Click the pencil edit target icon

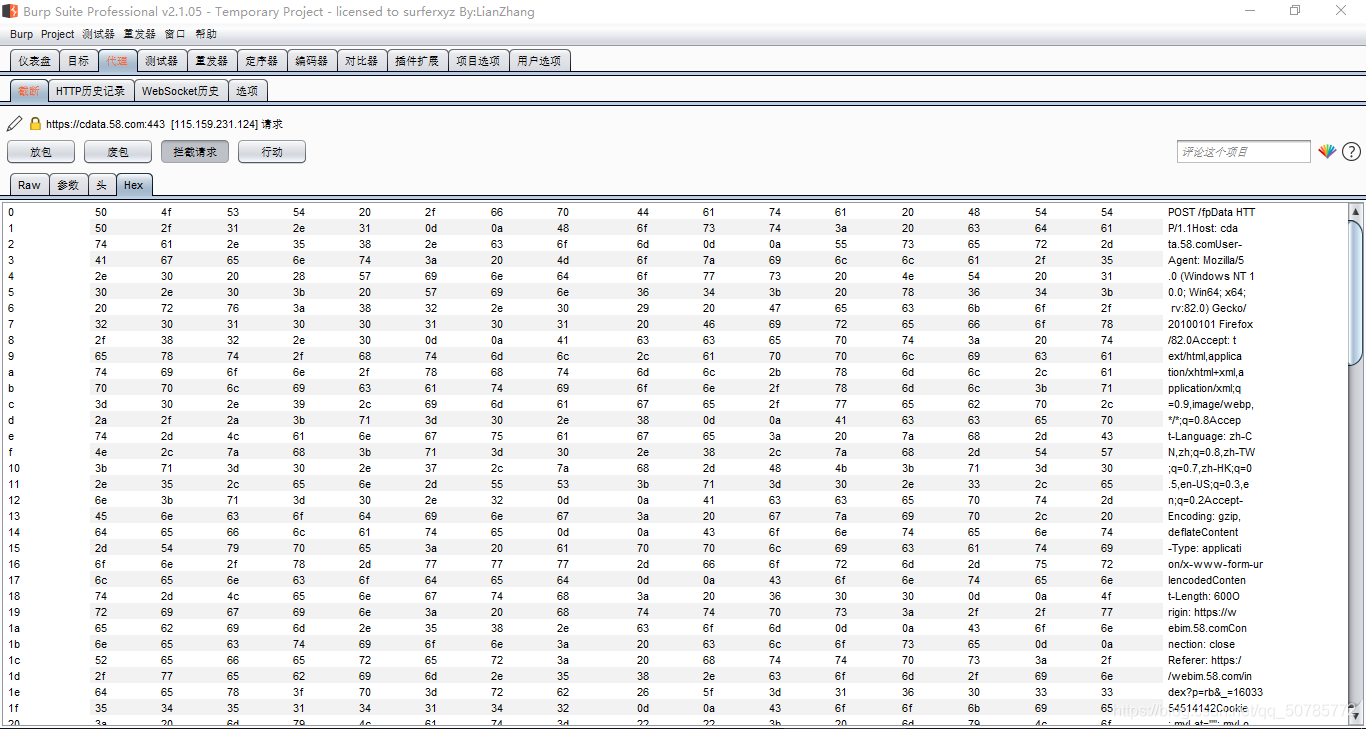(x=14, y=124)
